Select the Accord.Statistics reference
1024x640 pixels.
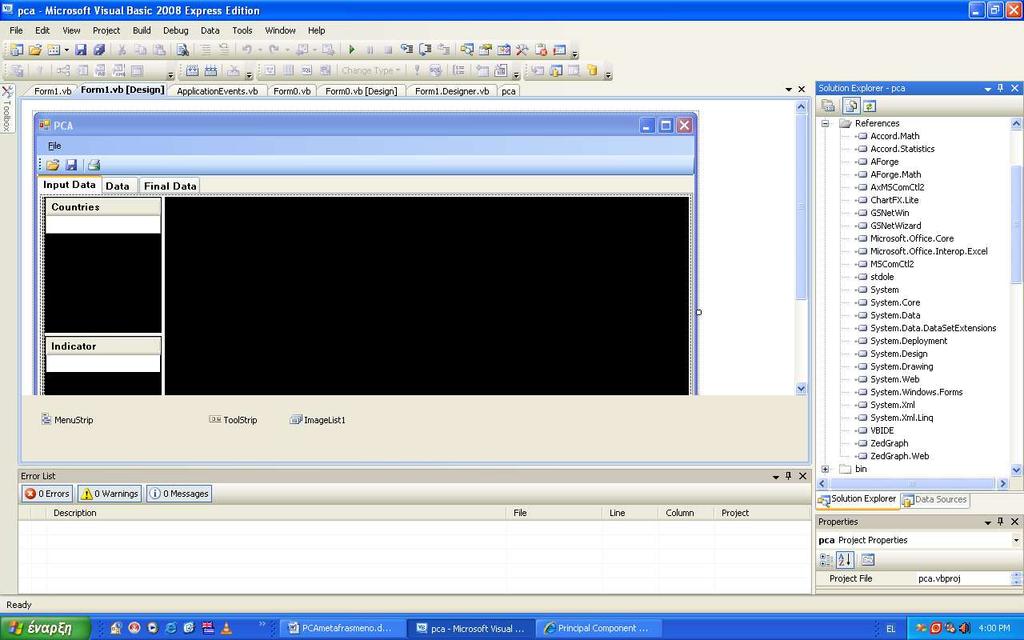click(x=902, y=149)
